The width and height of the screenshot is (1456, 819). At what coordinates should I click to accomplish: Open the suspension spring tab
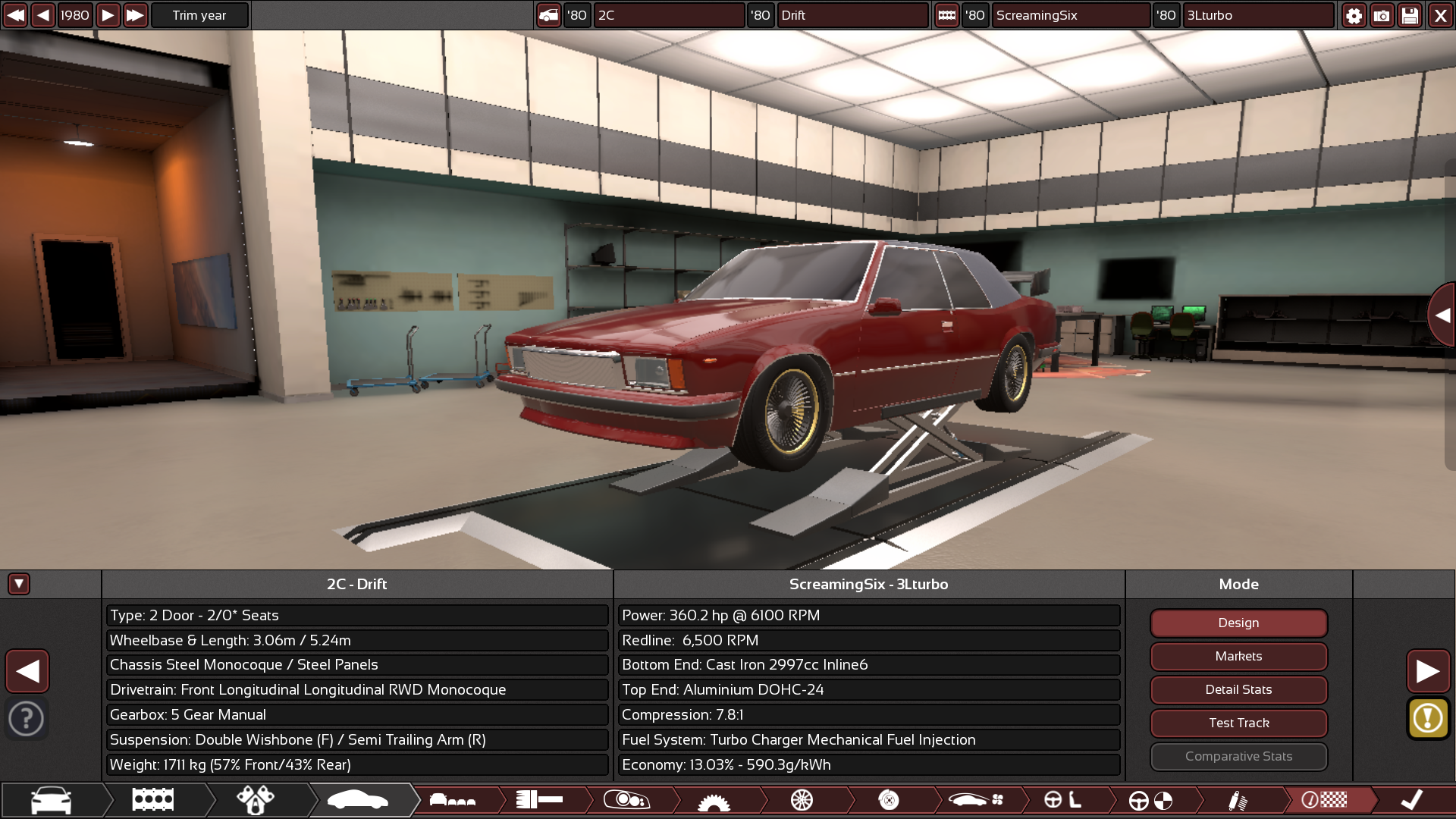[x=1238, y=800]
